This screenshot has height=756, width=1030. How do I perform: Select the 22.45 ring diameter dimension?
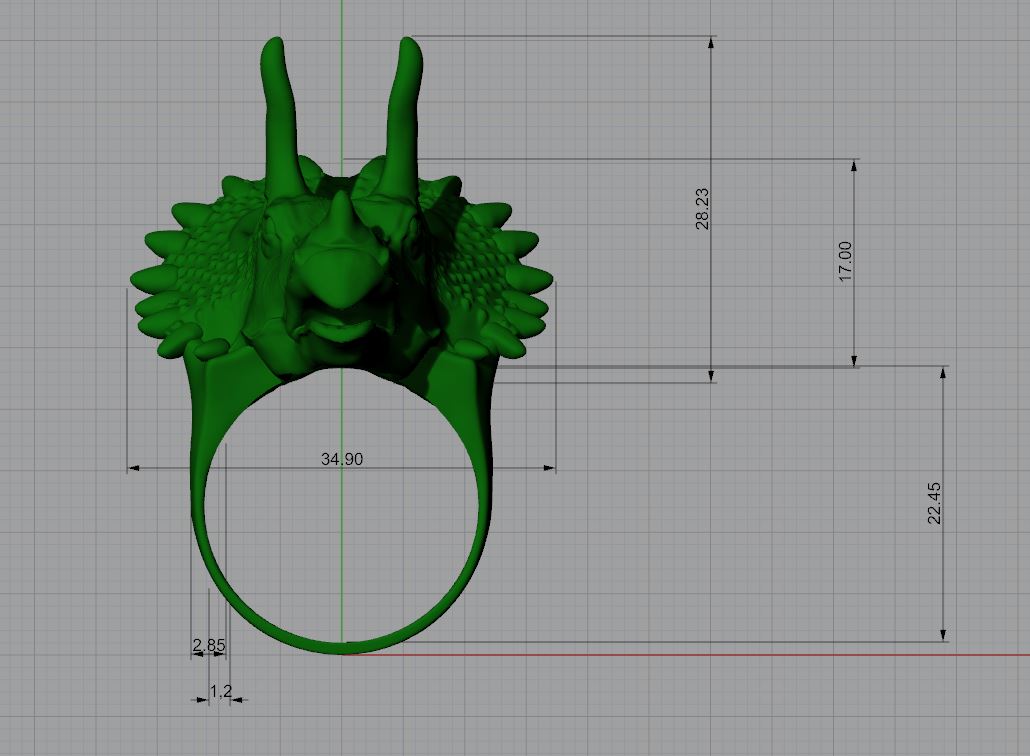click(934, 503)
